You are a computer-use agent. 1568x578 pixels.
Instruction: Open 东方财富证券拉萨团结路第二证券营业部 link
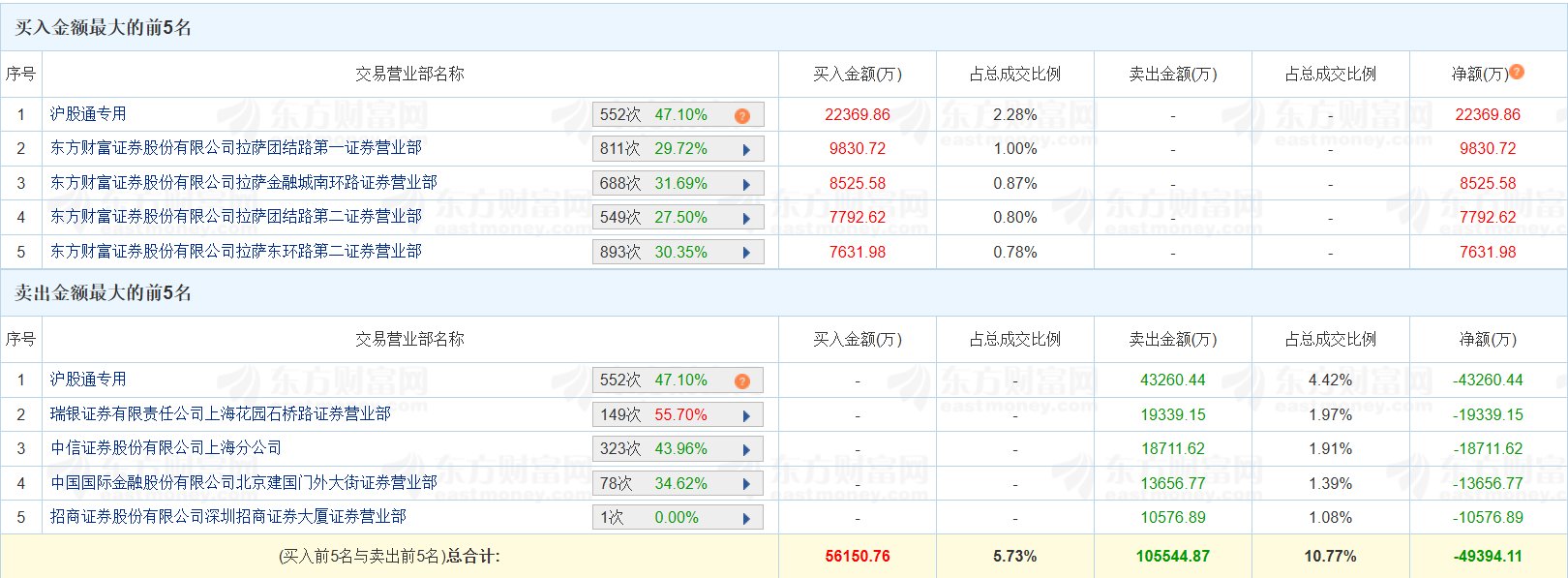pos(236,217)
